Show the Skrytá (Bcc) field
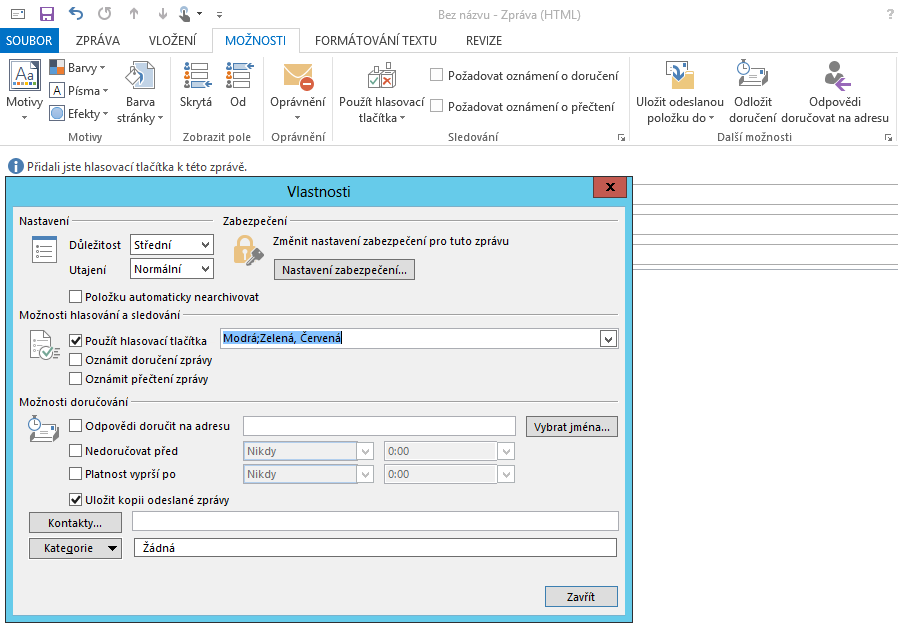Viewport: 898px width, 623px height. (x=196, y=85)
